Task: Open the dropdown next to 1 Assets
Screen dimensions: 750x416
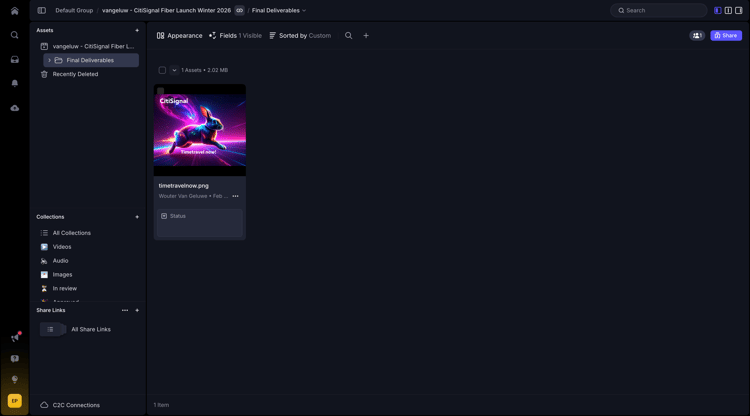Action: coord(174,70)
